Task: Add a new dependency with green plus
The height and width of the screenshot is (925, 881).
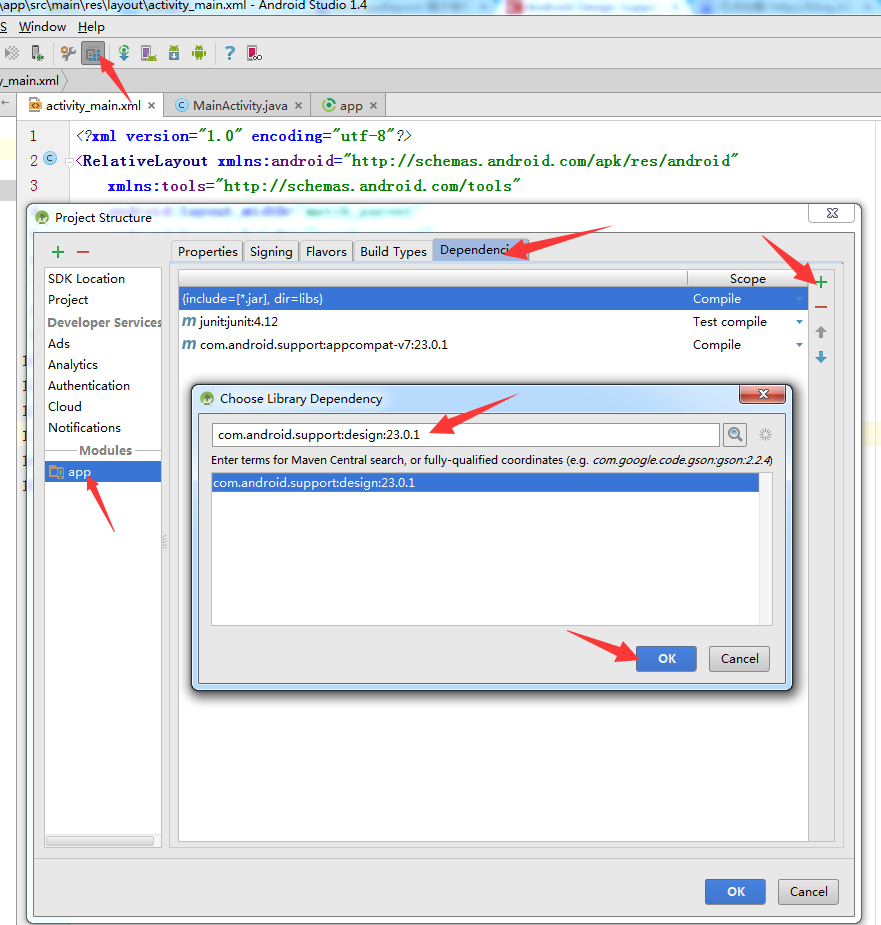Action: [821, 282]
